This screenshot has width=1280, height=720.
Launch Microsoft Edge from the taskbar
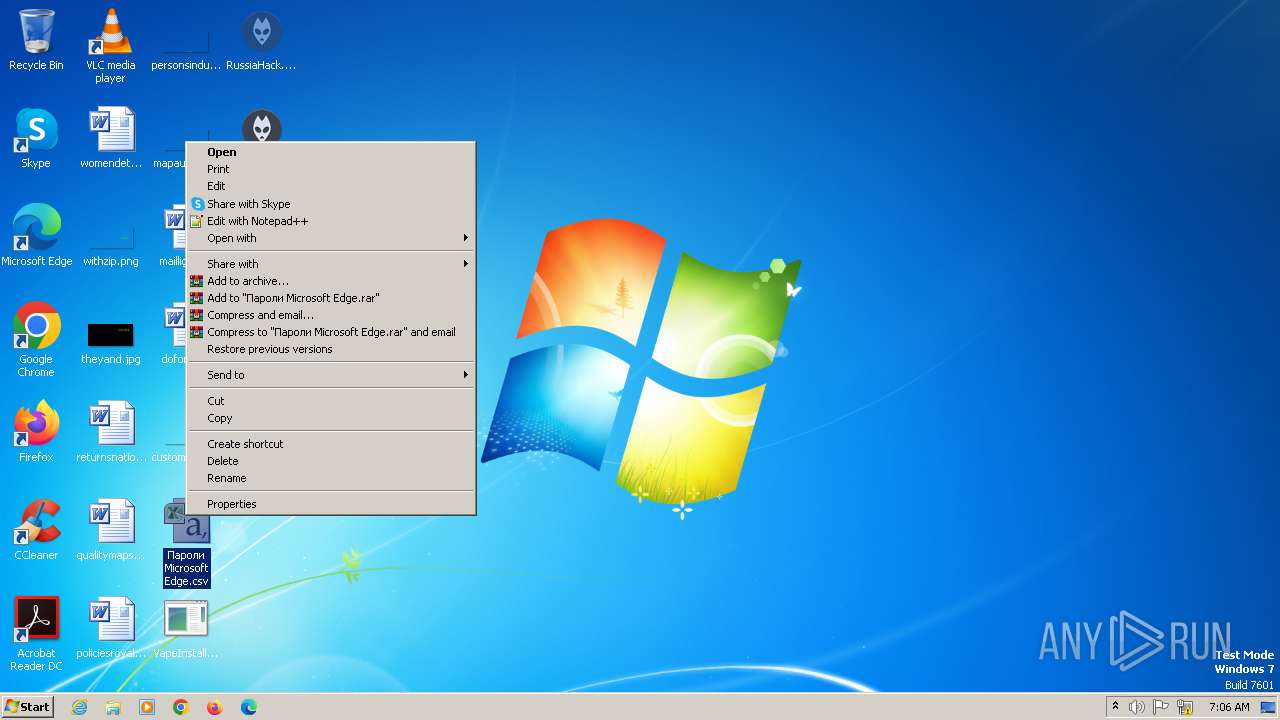point(249,707)
